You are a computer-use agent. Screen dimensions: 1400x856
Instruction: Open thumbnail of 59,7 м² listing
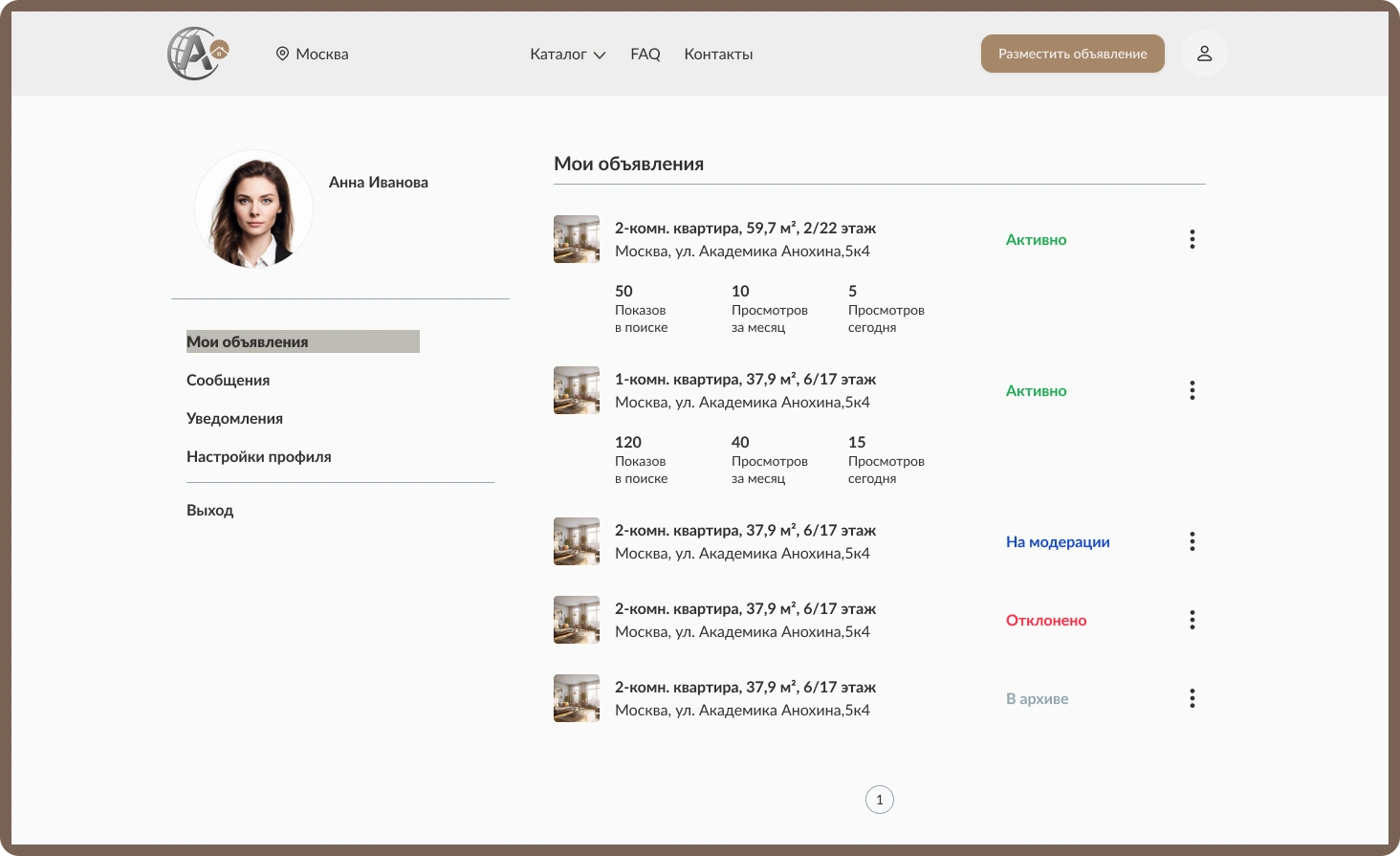[x=577, y=239]
